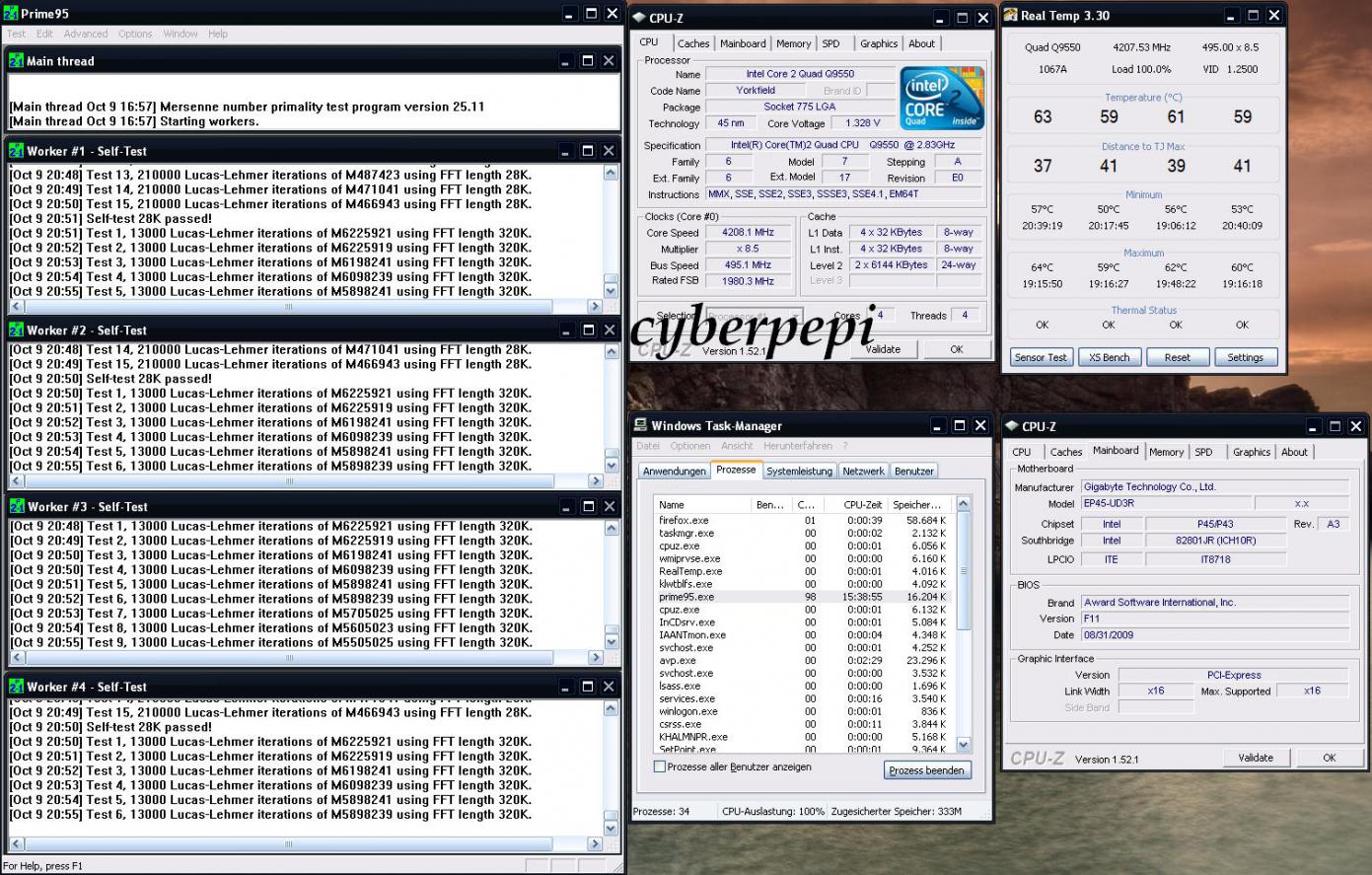Viewport: 1372px width, 875px height.
Task: Switch to Graphics tab in top CPU-Z
Action: pyautogui.click(x=878, y=43)
